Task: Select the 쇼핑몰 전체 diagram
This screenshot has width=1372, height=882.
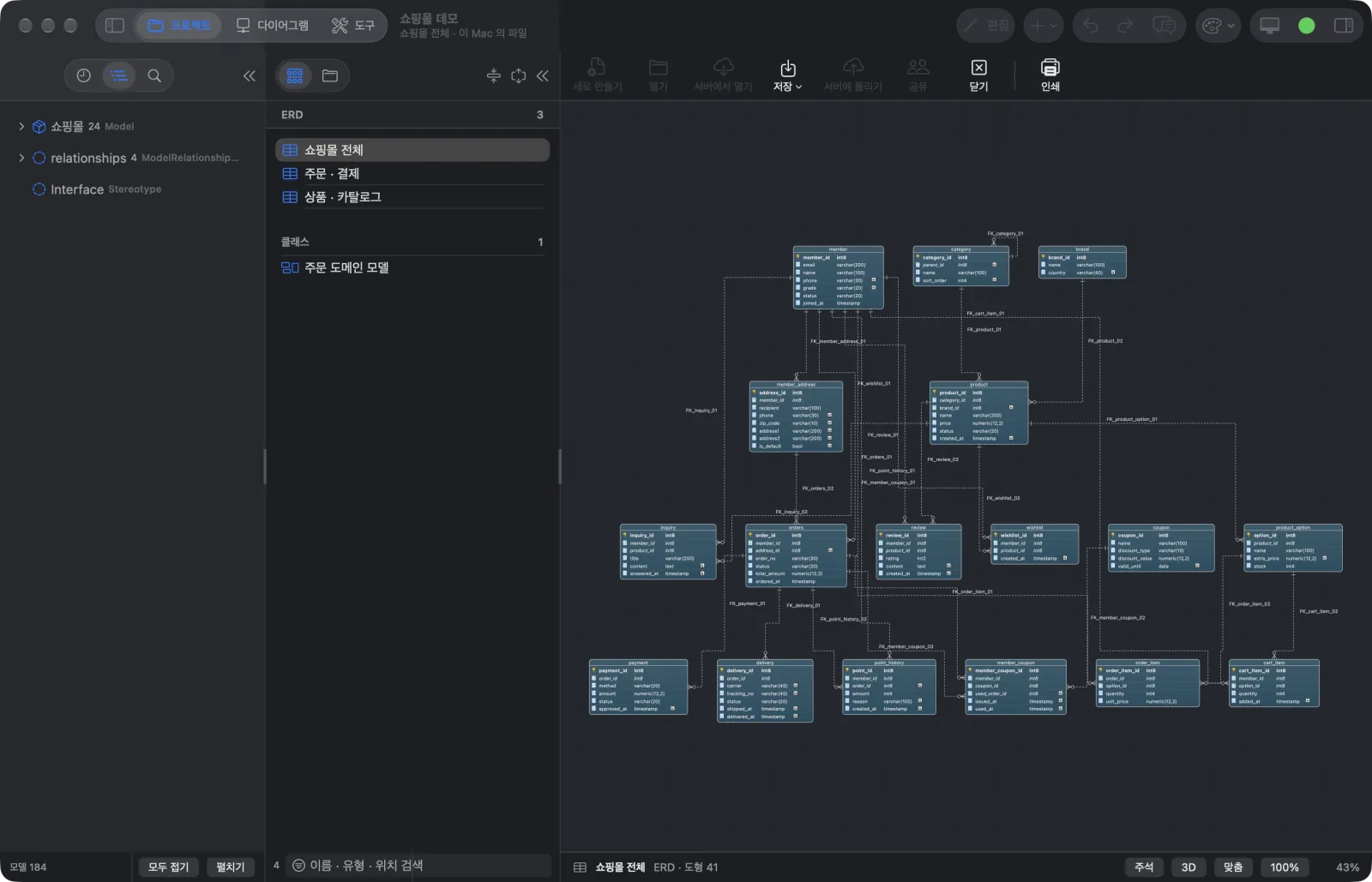Action: pyautogui.click(x=412, y=150)
